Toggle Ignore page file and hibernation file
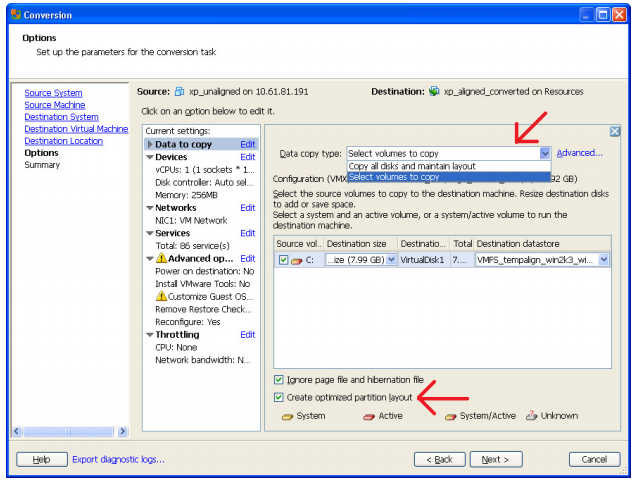This screenshot has height=481, width=632. (279, 380)
